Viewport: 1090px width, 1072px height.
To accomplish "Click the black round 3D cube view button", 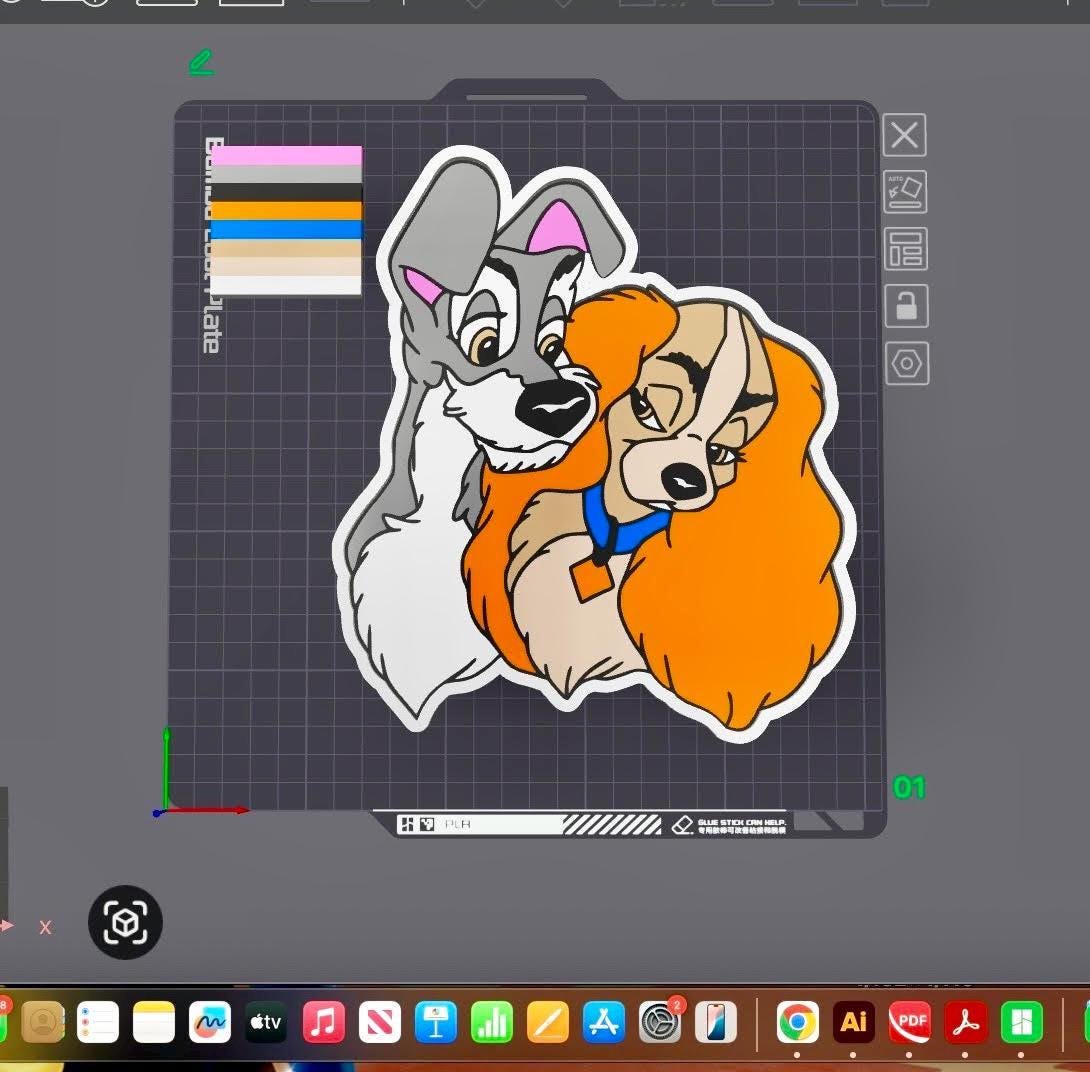I will 125,923.
